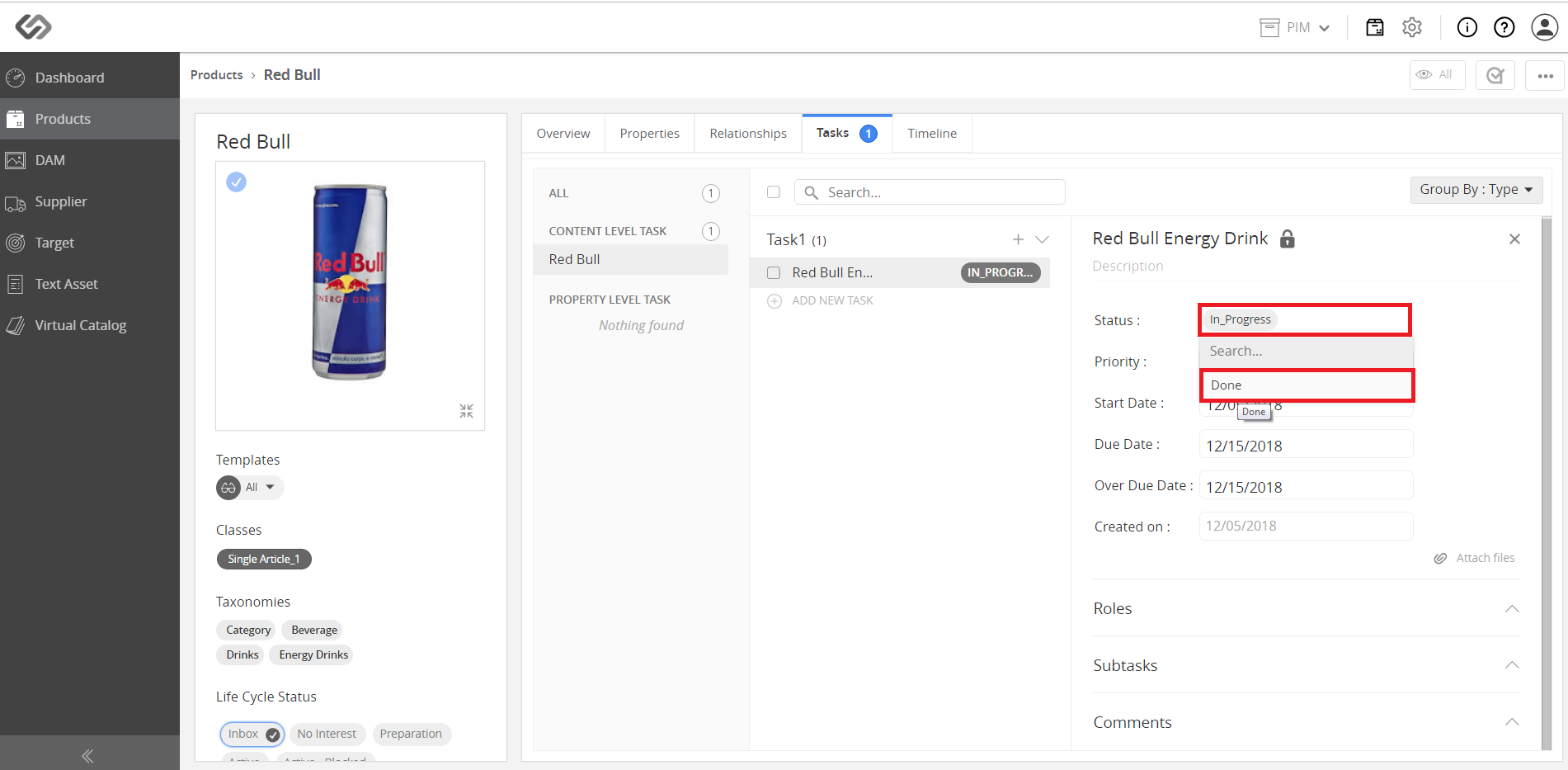1568x770 pixels.
Task: Click the Products sidebar box icon
Action: 16,119
